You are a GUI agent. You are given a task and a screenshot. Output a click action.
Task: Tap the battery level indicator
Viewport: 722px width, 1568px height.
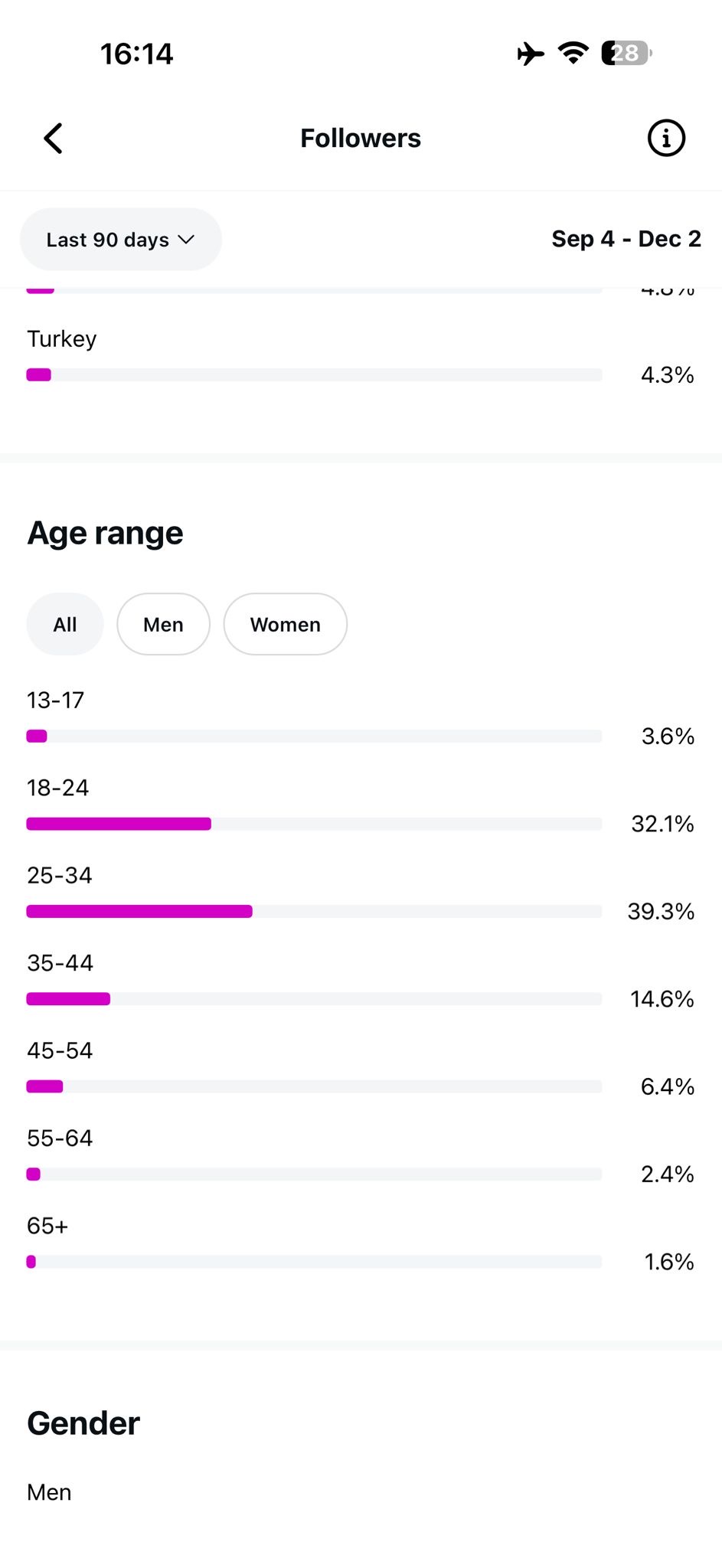click(626, 53)
